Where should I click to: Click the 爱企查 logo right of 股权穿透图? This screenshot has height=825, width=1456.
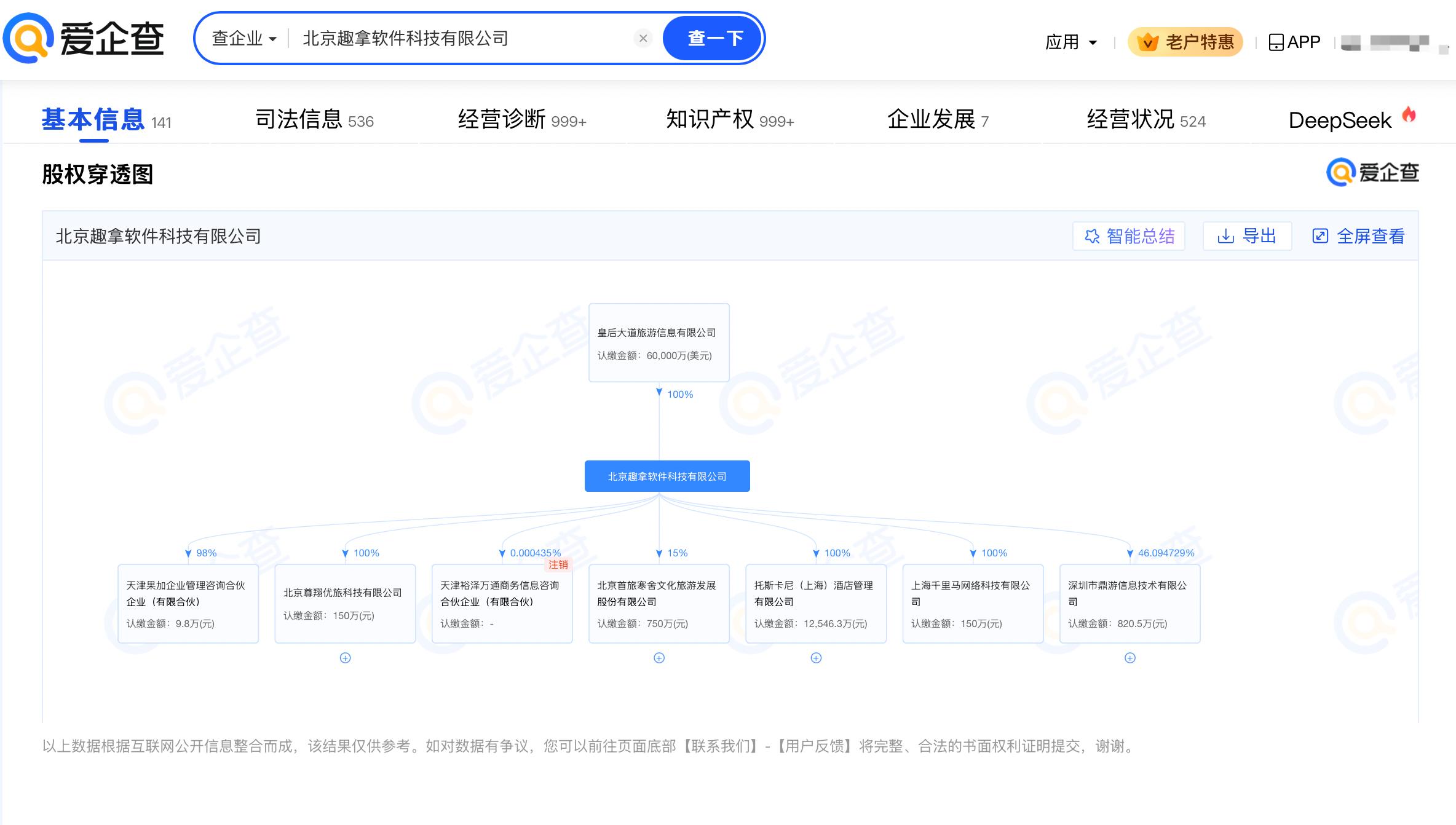[1372, 173]
